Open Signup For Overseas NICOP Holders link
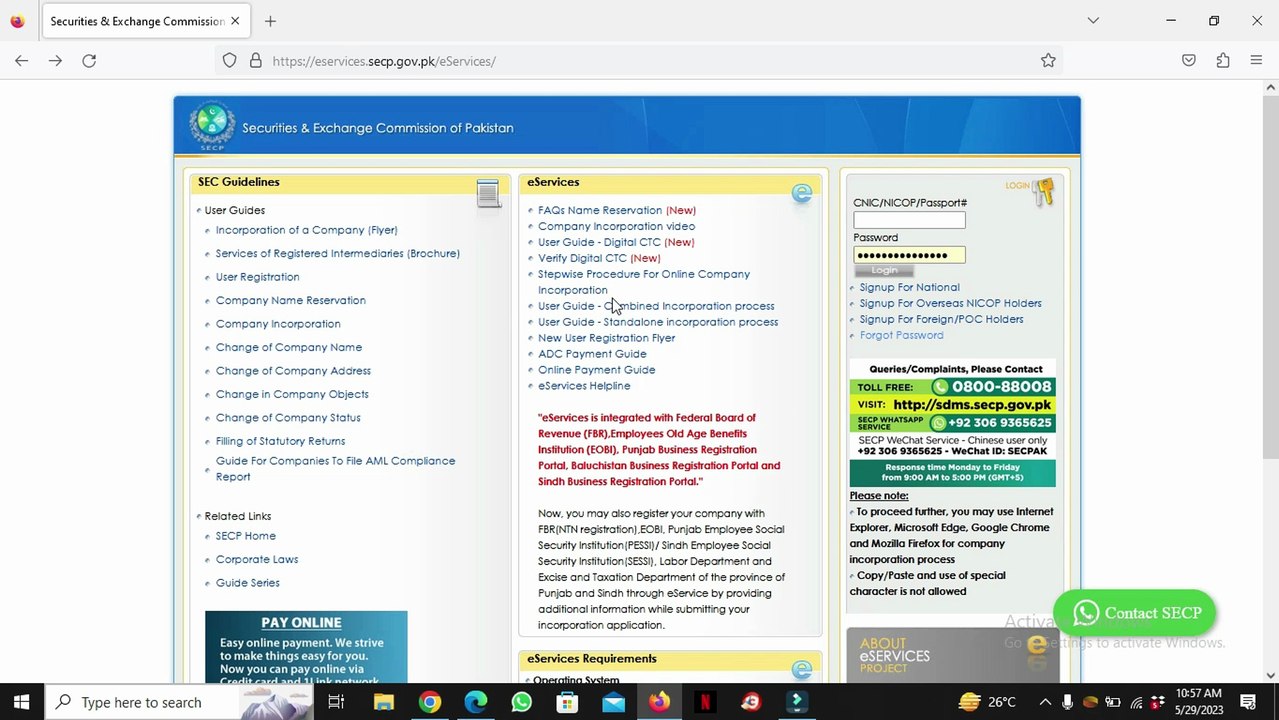 tap(950, 303)
